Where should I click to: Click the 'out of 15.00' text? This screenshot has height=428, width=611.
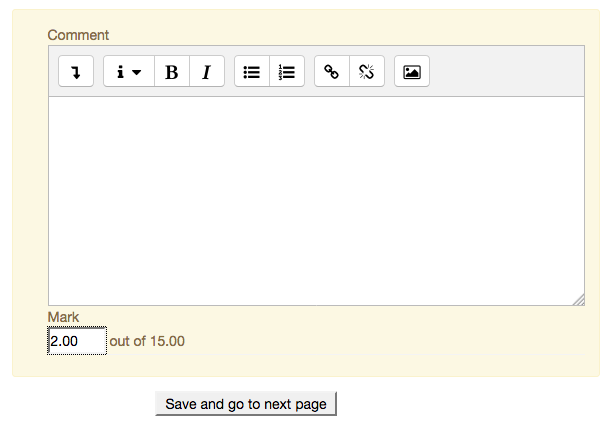pyautogui.click(x=147, y=341)
